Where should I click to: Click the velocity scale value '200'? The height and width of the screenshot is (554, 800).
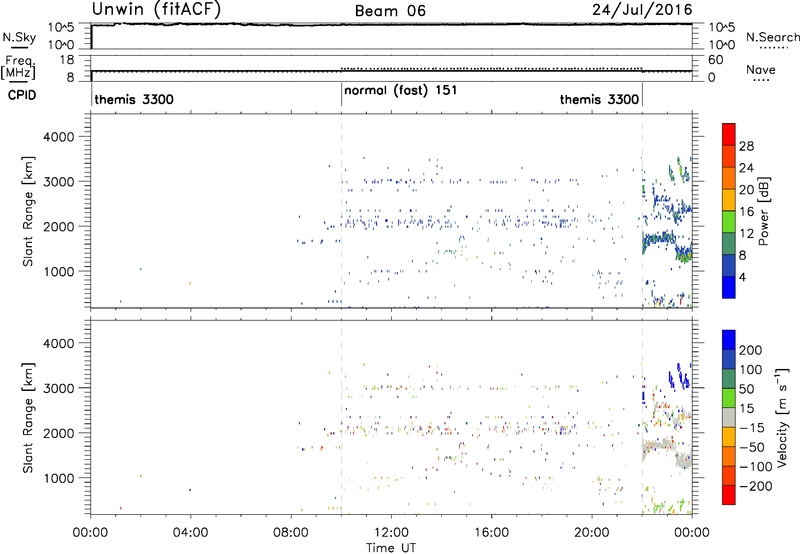[x=751, y=350]
